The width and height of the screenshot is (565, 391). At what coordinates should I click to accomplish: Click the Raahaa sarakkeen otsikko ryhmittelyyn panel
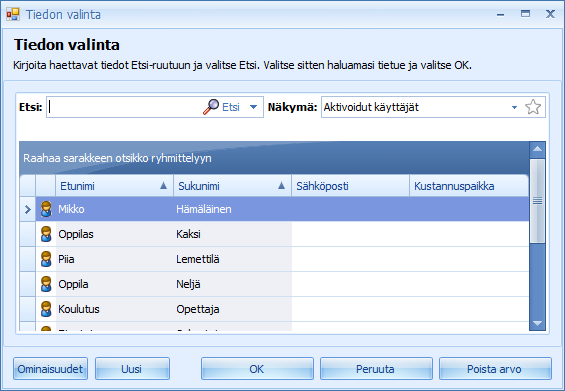(x=274, y=158)
